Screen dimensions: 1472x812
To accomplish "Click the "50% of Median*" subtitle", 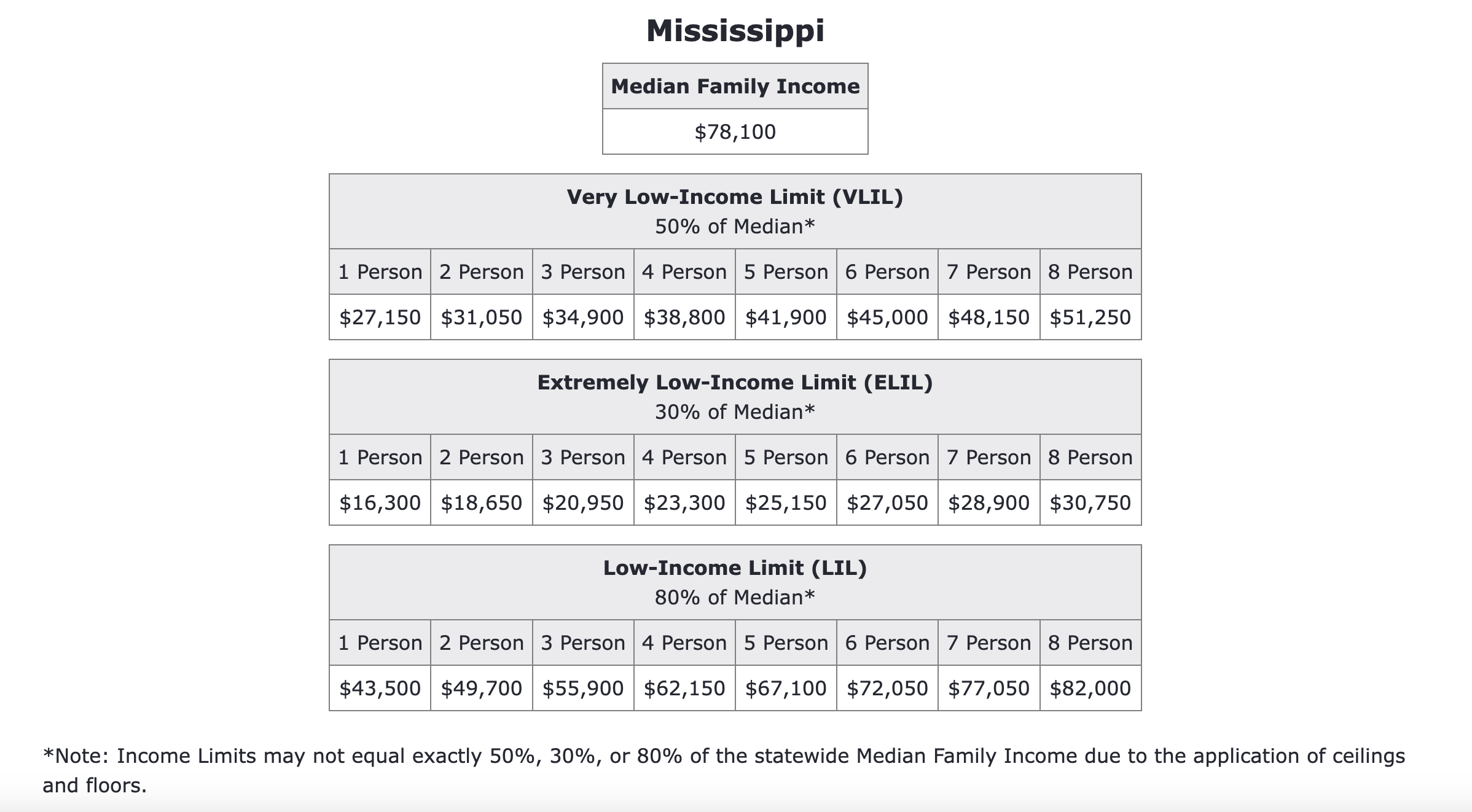I will (x=735, y=227).
